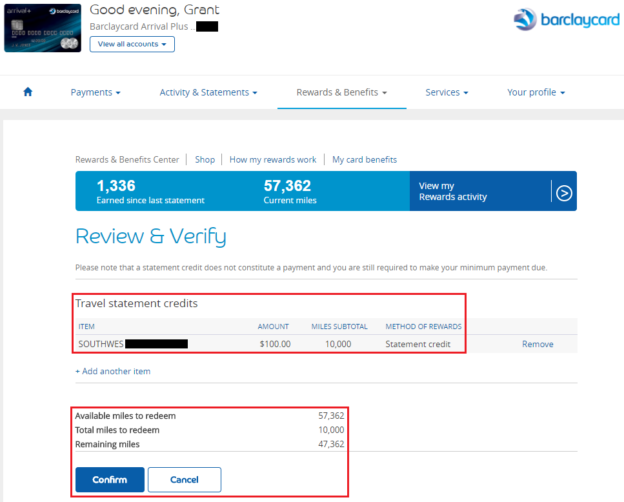Click the Good evening, Grant greeting
This screenshot has height=502, width=624.
(x=154, y=10)
